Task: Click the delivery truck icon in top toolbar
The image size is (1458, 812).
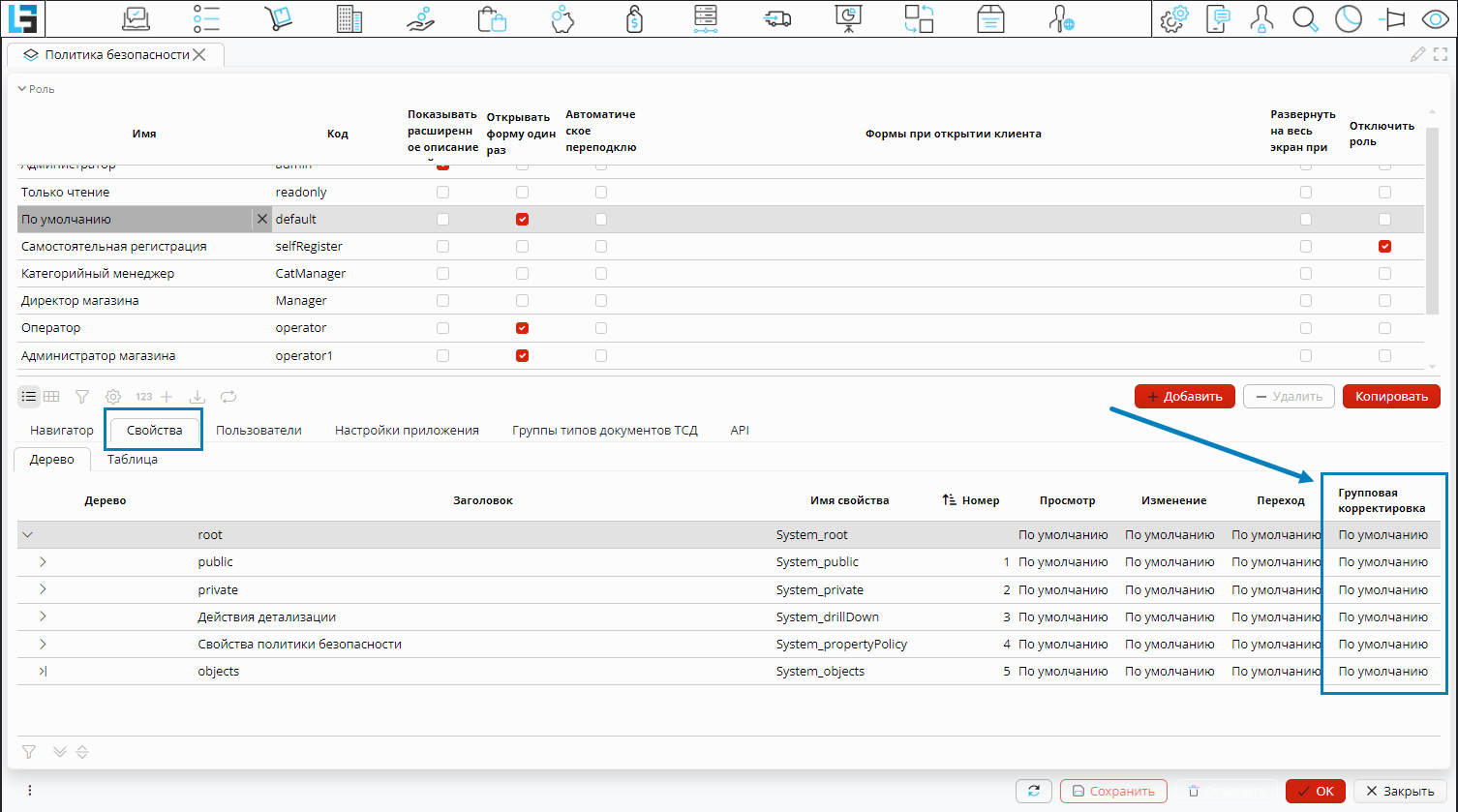Action: point(776,18)
